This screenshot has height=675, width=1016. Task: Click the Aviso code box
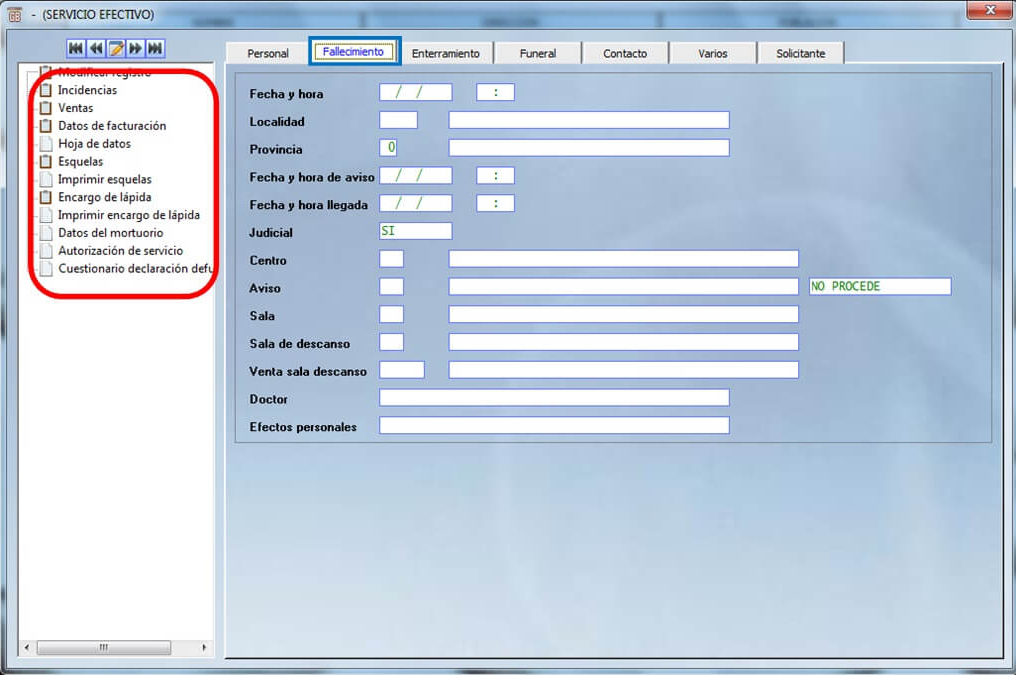tap(391, 287)
